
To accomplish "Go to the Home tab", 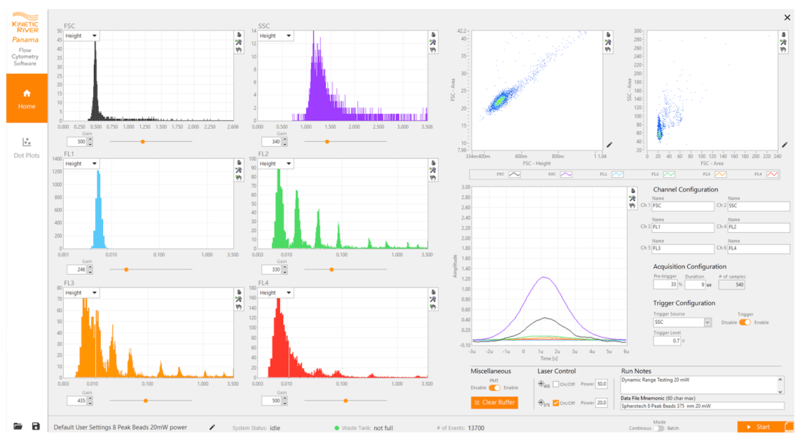I will point(27,98).
